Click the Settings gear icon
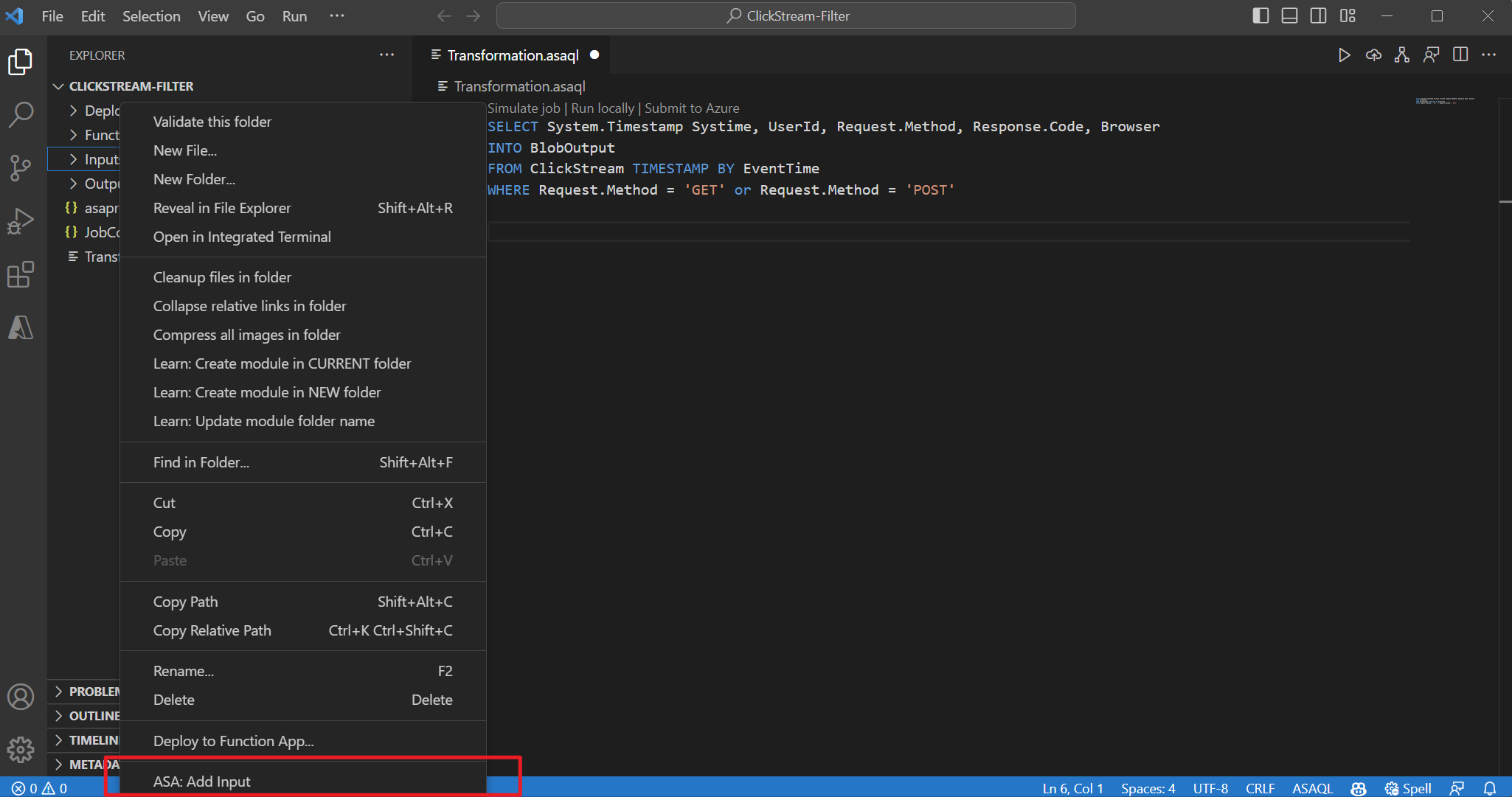This screenshot has width=1512, height=797. pos(21,749)
